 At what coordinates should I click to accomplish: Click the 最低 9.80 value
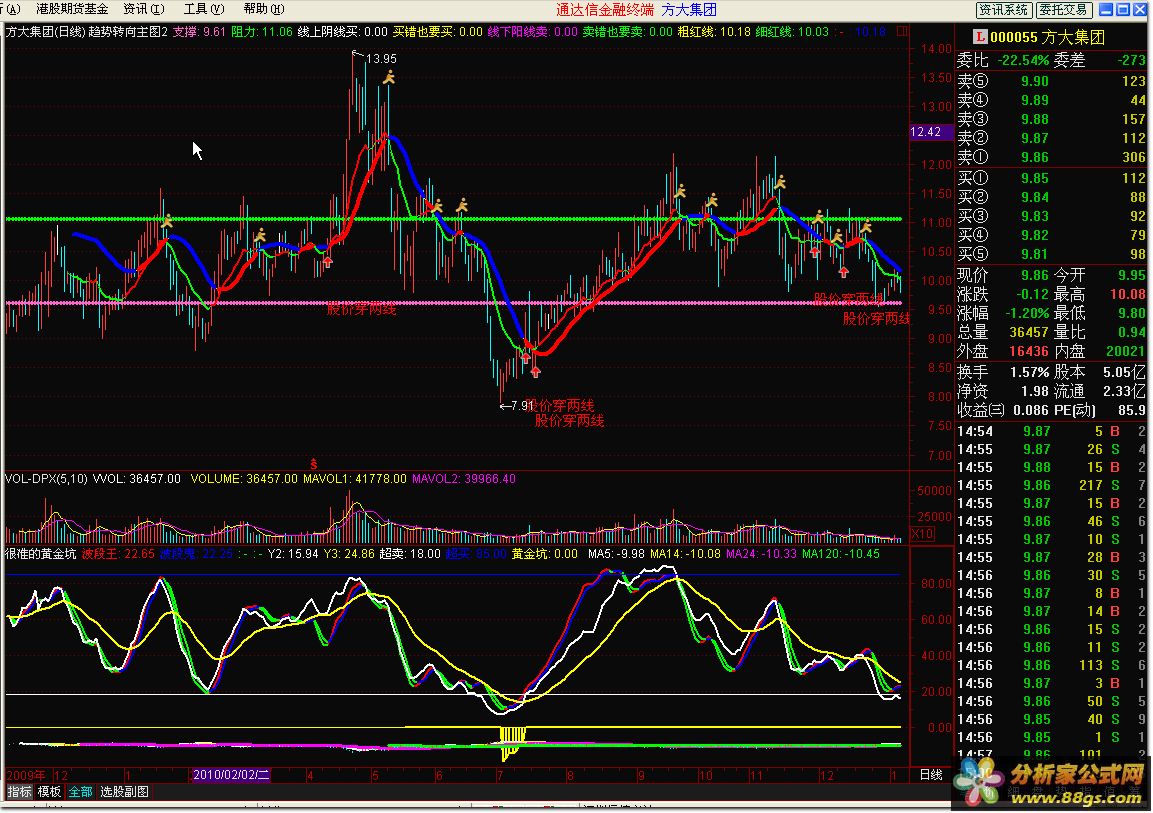click(1131, 313)
